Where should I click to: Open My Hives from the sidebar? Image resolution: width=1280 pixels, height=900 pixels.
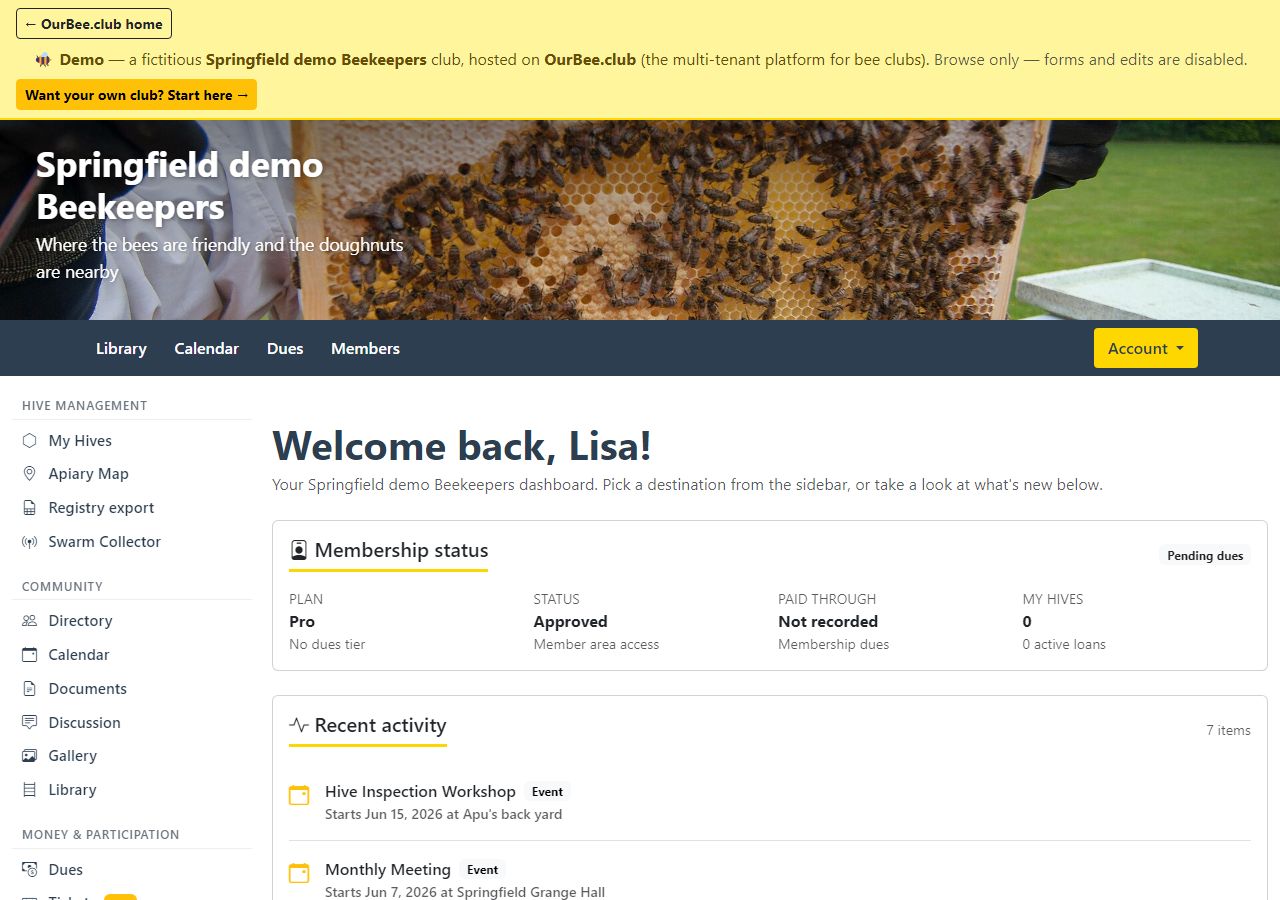[80, 440]
